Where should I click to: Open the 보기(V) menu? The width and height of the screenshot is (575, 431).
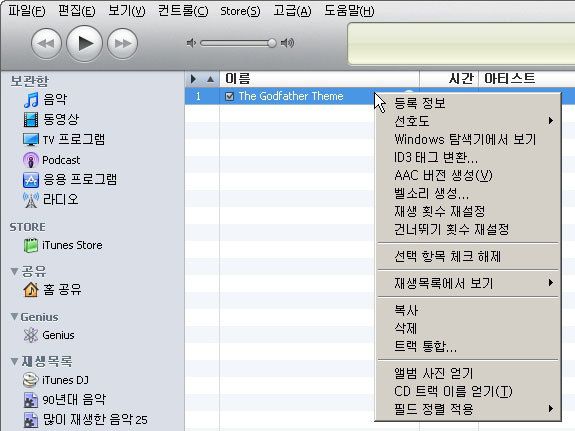[x=127, y=11]
